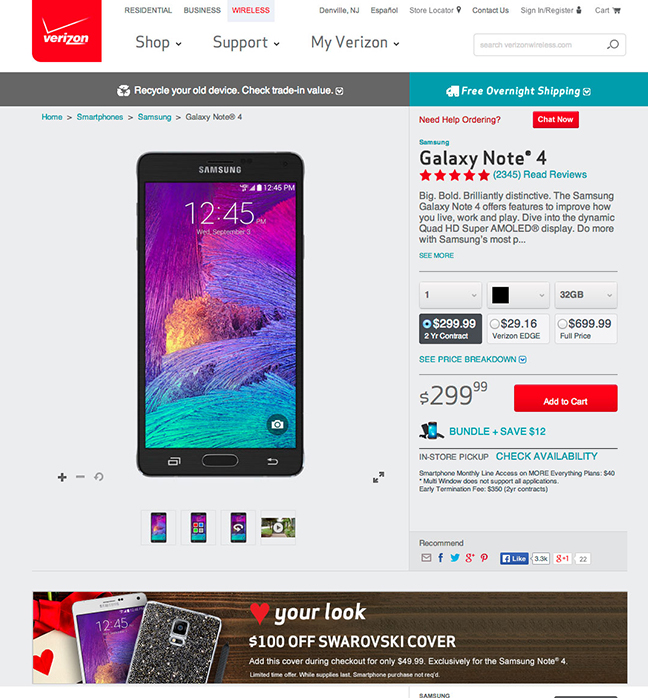Zoom in with the plus icon
648x698 pixels.
pyautogui.click(x=62, y=477)
